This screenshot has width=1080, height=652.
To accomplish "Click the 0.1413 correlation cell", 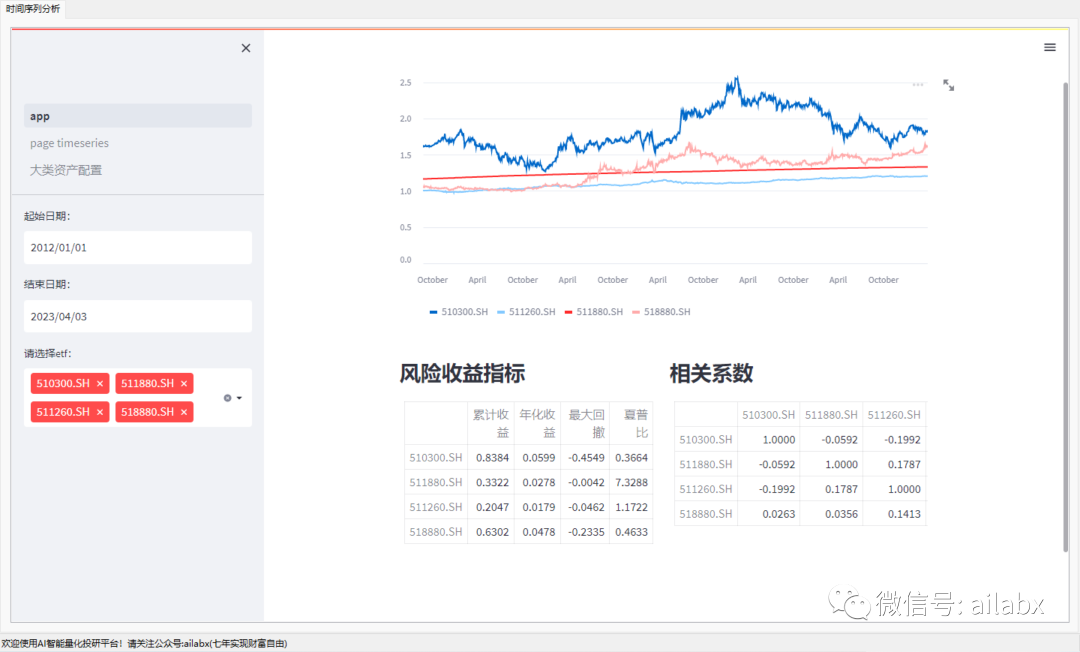I will 894,514.
